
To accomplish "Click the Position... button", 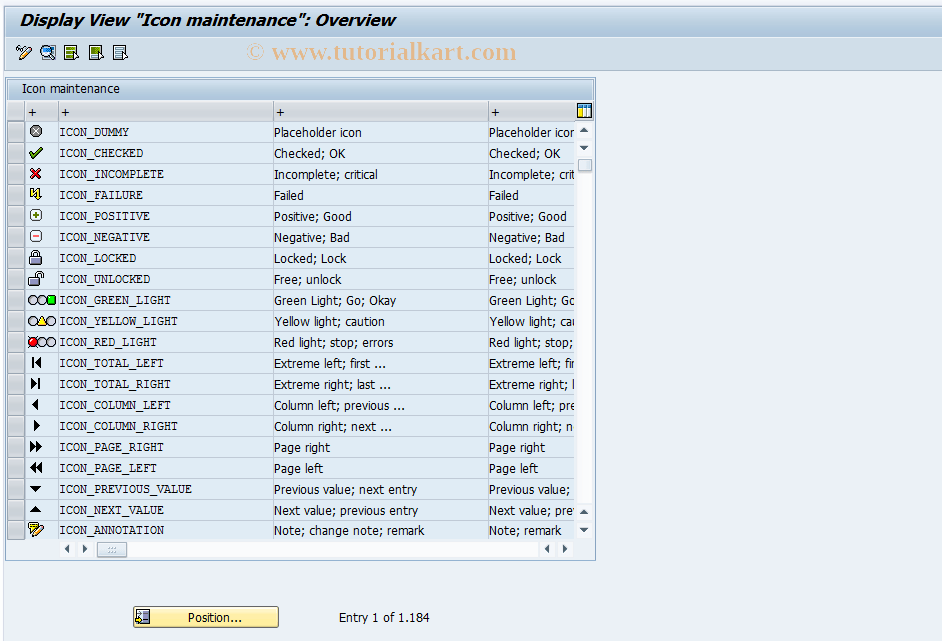I will coord(205,617).
